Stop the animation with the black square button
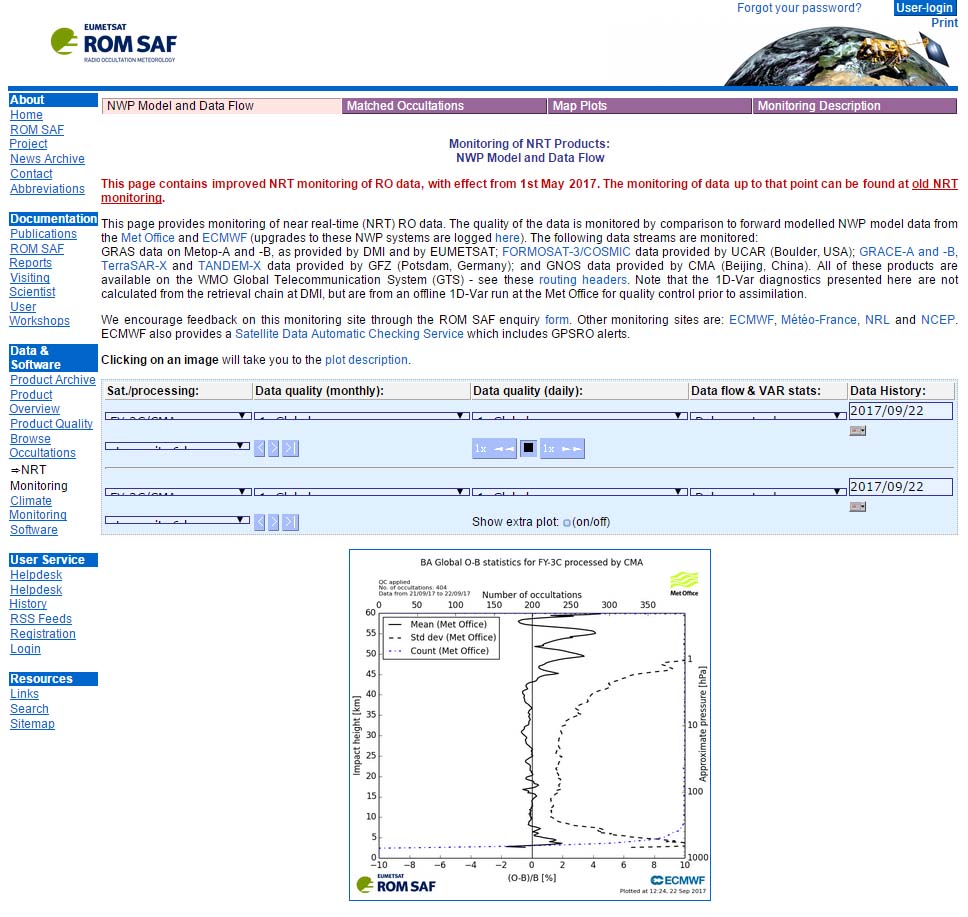Screen dimensions: 968x917 (x=528, y=448)
